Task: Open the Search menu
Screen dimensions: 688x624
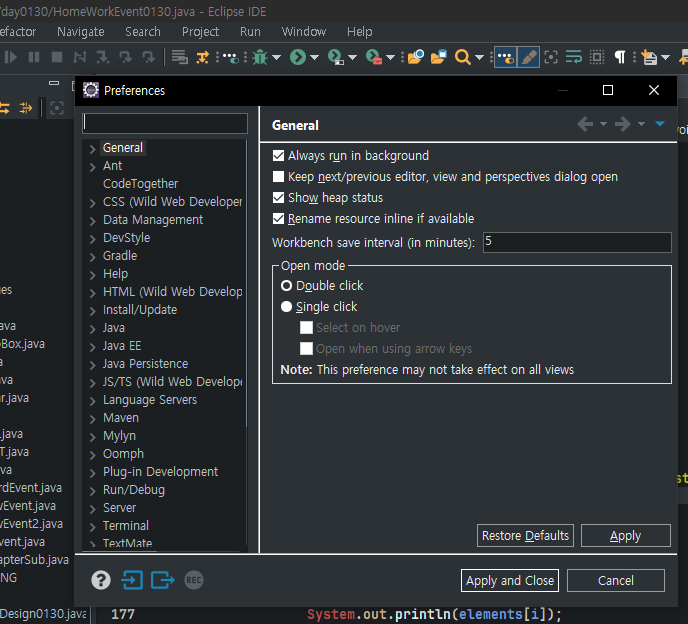Action: [143, 32]
